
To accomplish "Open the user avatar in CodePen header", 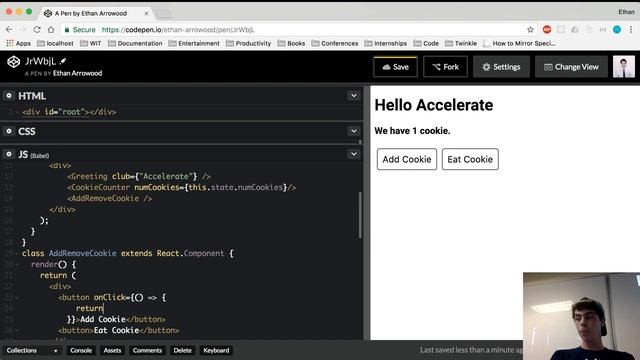I will [x=624, y=67].
